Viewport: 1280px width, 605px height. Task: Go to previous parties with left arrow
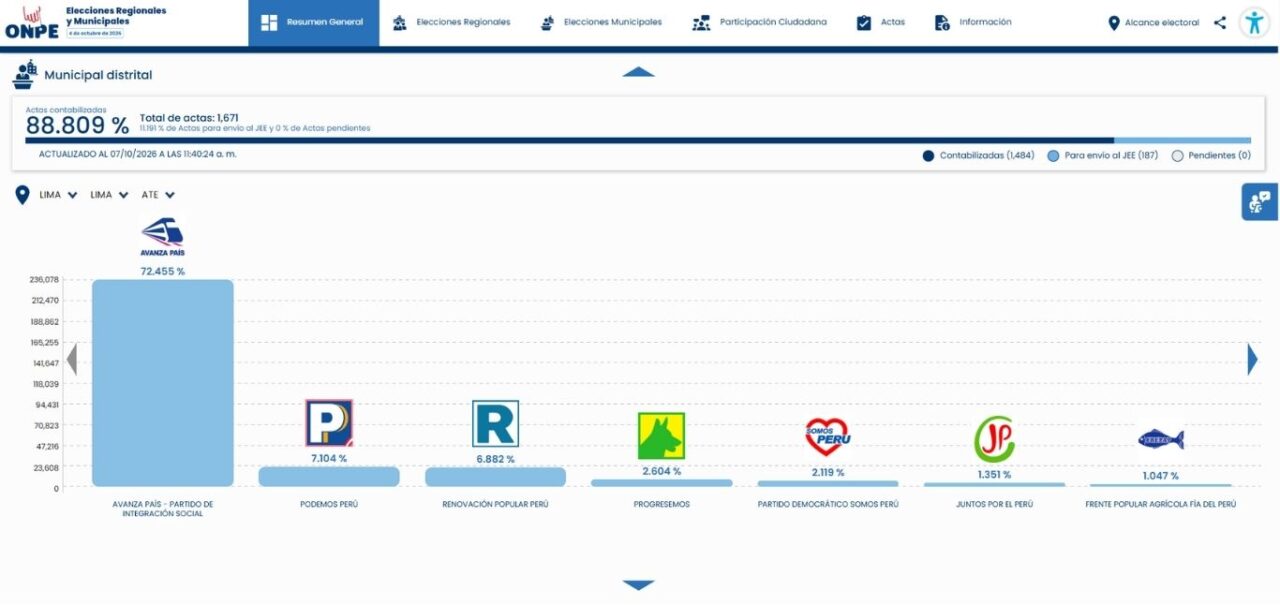pyautogui.click(x=72, y=359)
